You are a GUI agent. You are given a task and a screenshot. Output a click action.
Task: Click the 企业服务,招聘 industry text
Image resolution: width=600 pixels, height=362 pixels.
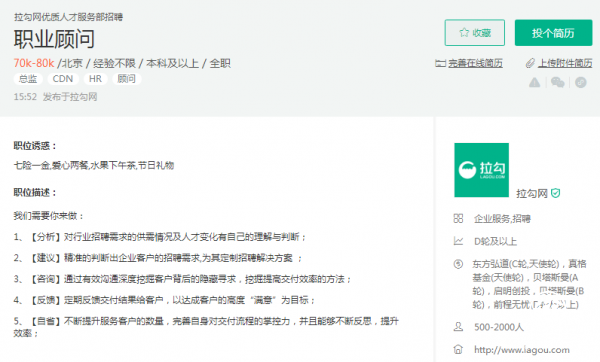coord(502,219)
